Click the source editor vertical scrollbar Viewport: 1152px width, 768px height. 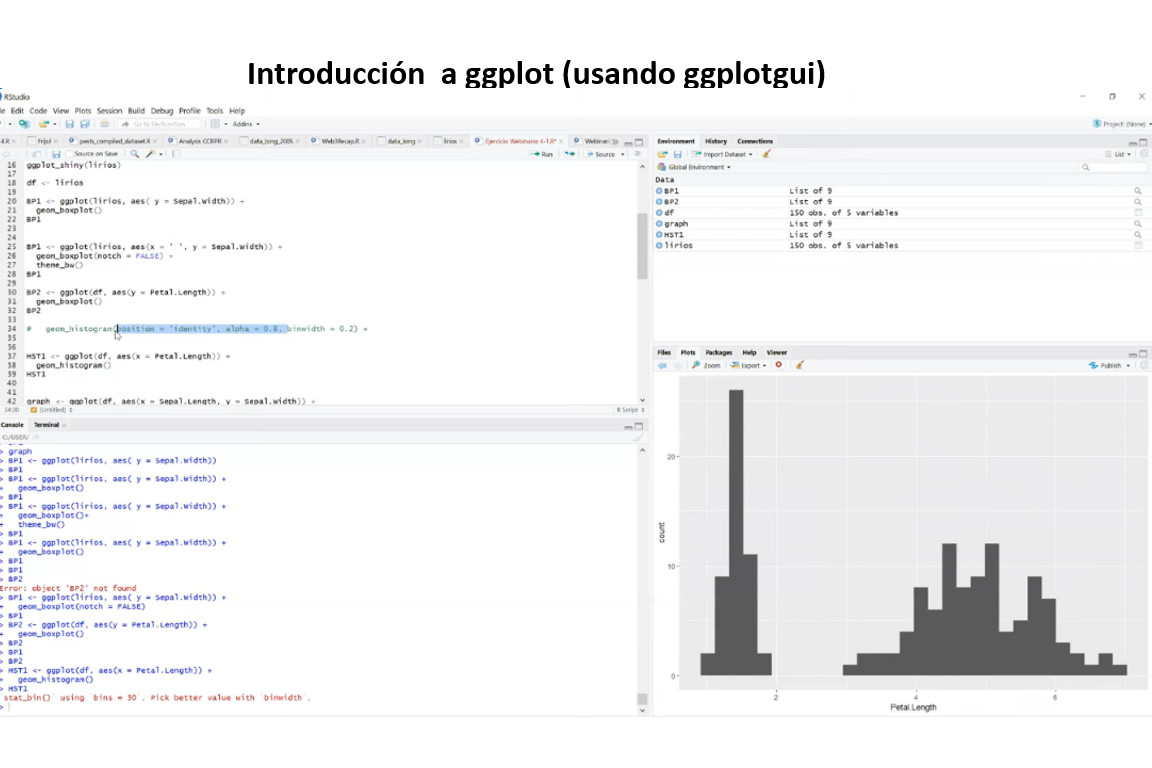[x=641, y=250]
